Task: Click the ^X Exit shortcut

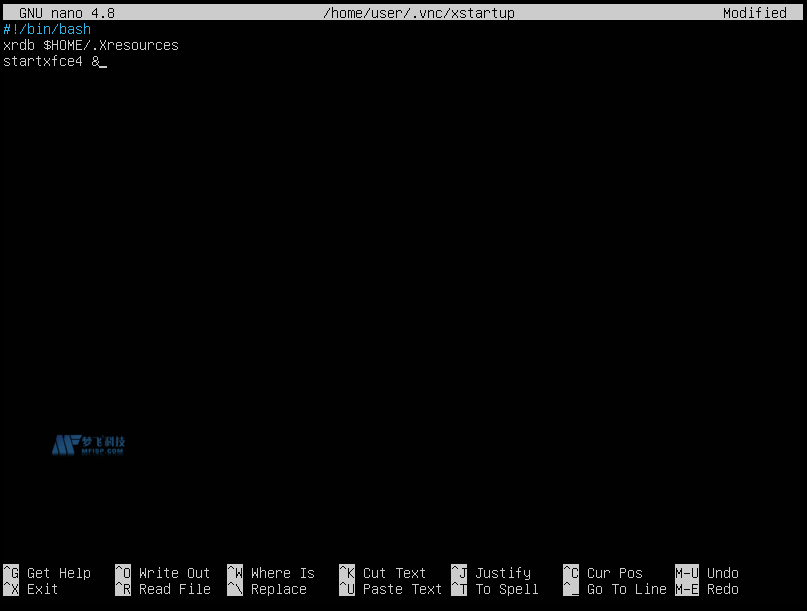Action: (x=31, y=589)
